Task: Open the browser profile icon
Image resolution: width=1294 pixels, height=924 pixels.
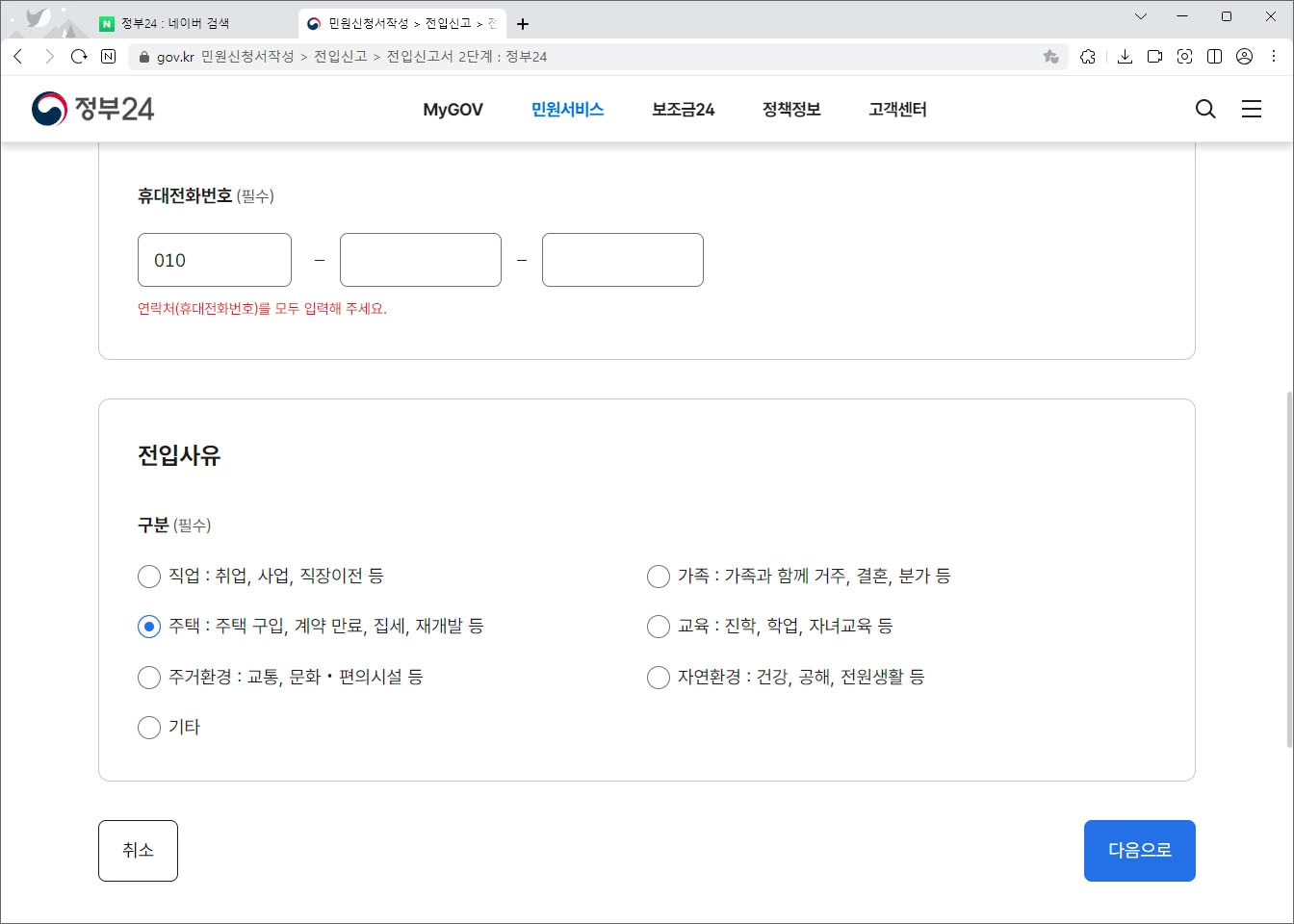Action: tap(1242, 56)
